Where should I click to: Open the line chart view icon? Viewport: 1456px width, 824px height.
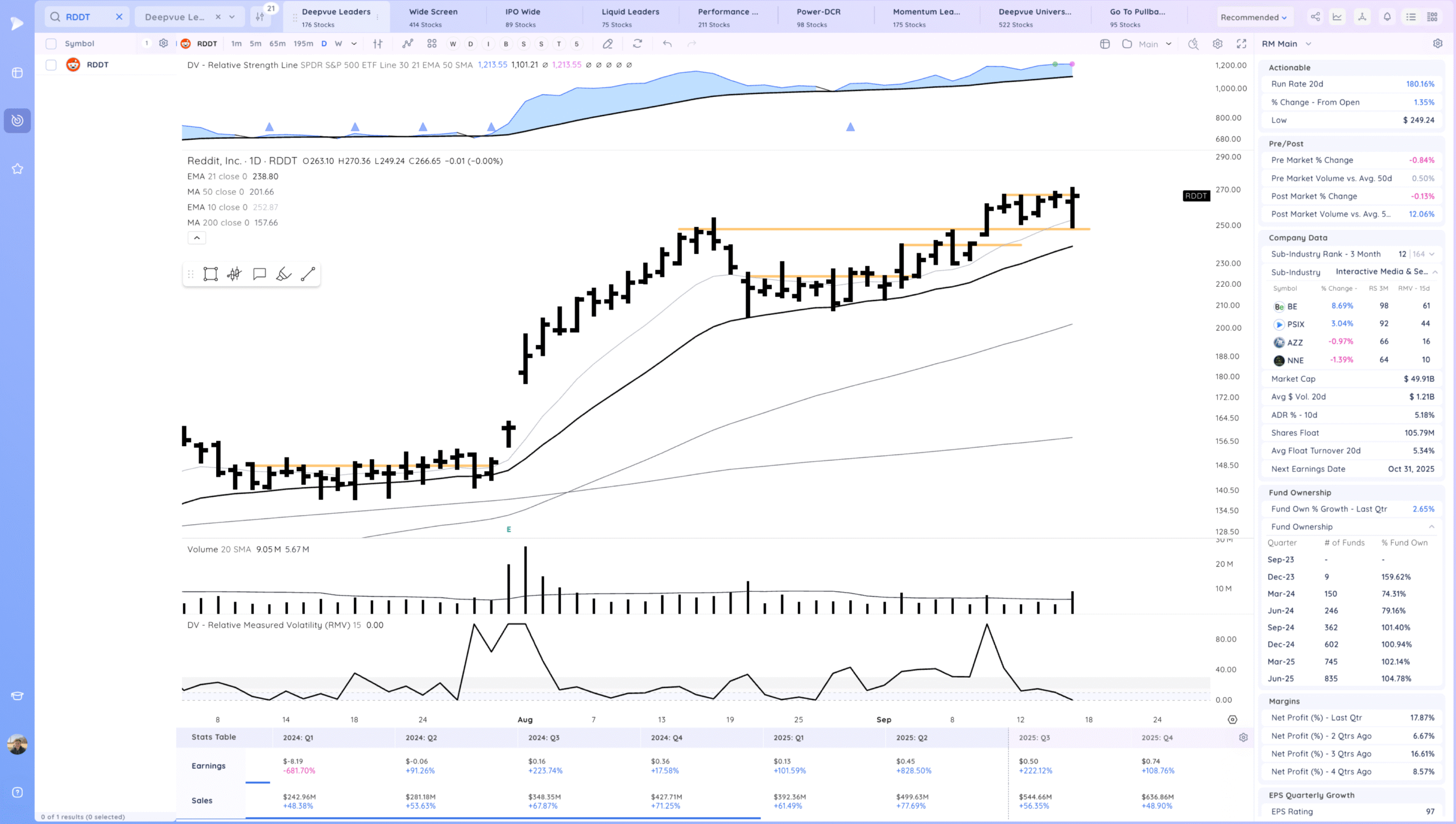(1337, 17)
